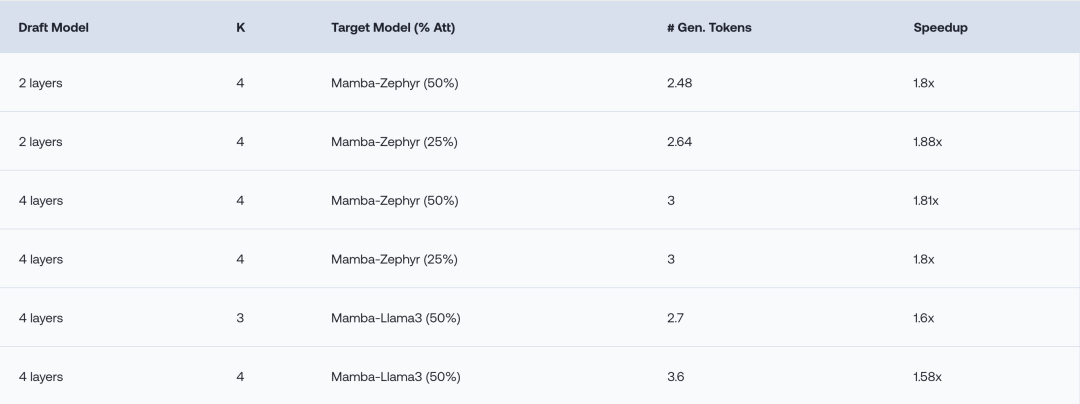Click Mamba-Llama3 (50%) in the last row
This screenshot has width=1080, height=404.
[395, 377]
